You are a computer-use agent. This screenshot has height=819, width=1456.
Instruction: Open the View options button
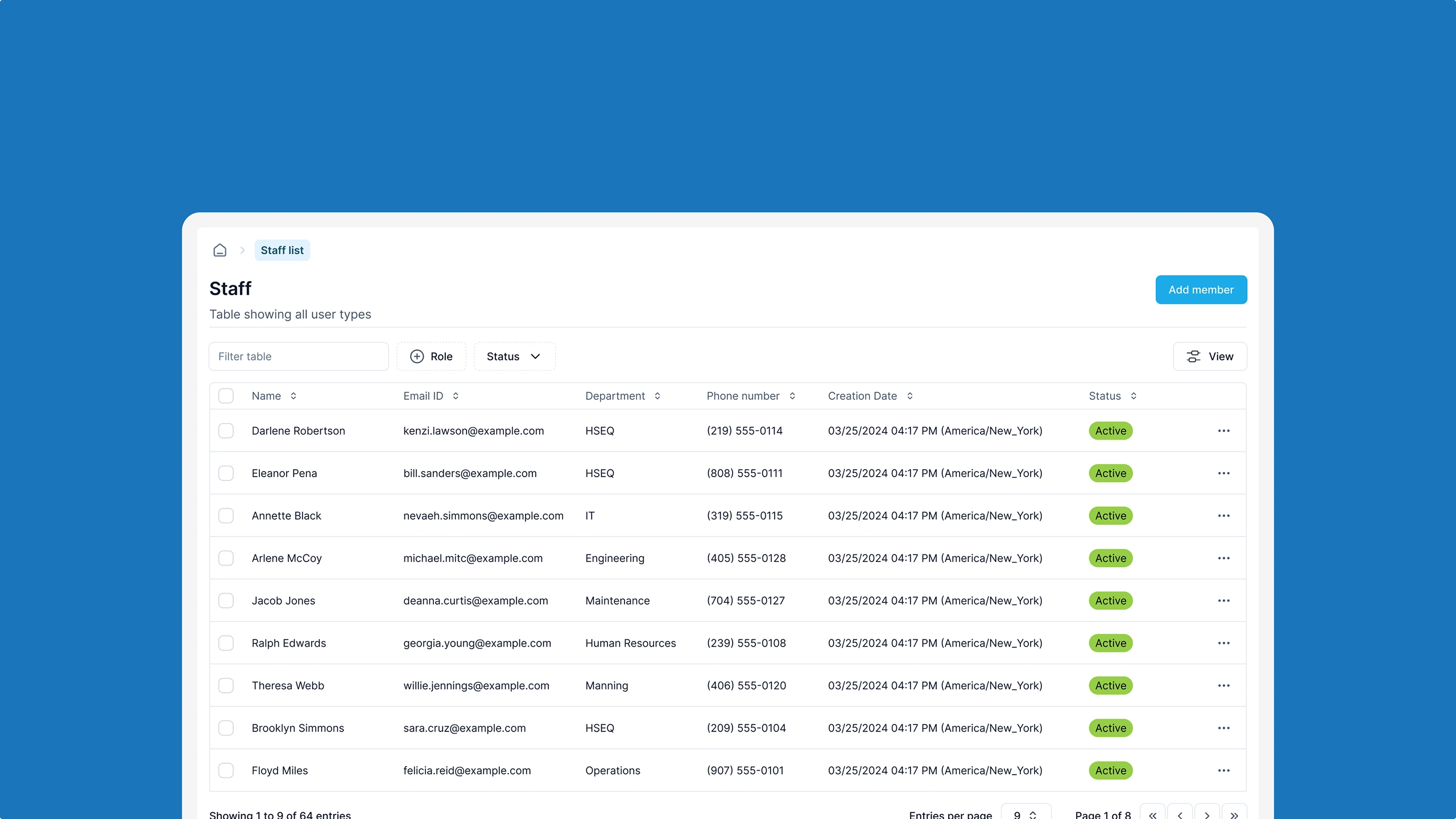[x=1210, y=357]
